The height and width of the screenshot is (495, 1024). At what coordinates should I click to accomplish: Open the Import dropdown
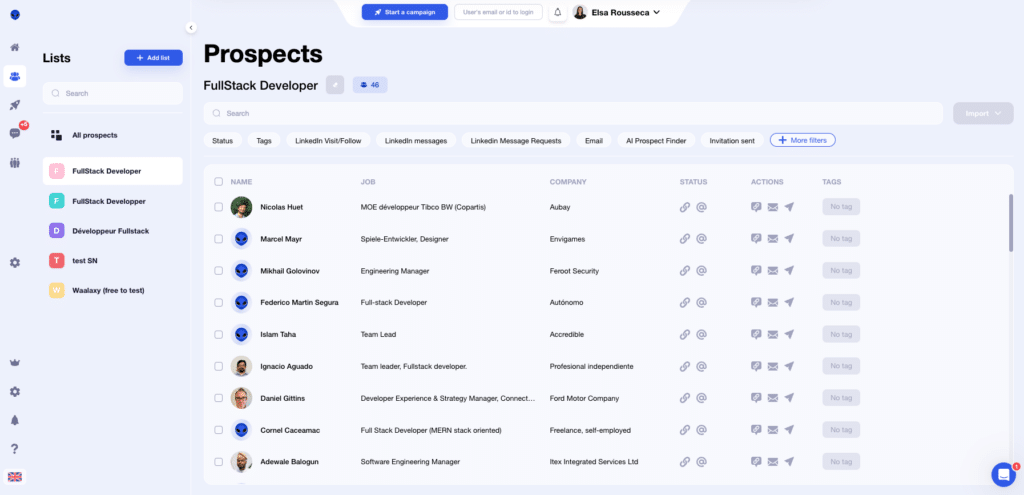[983, 113]
